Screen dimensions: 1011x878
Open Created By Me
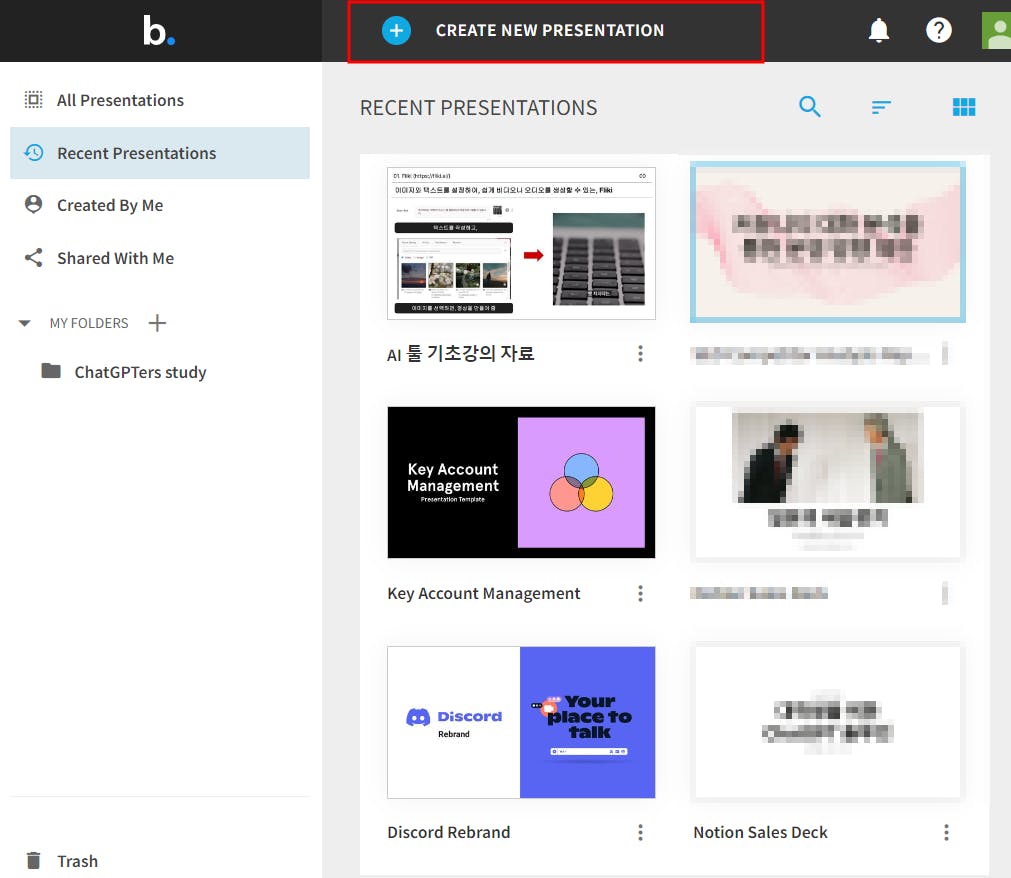point(160,205)
